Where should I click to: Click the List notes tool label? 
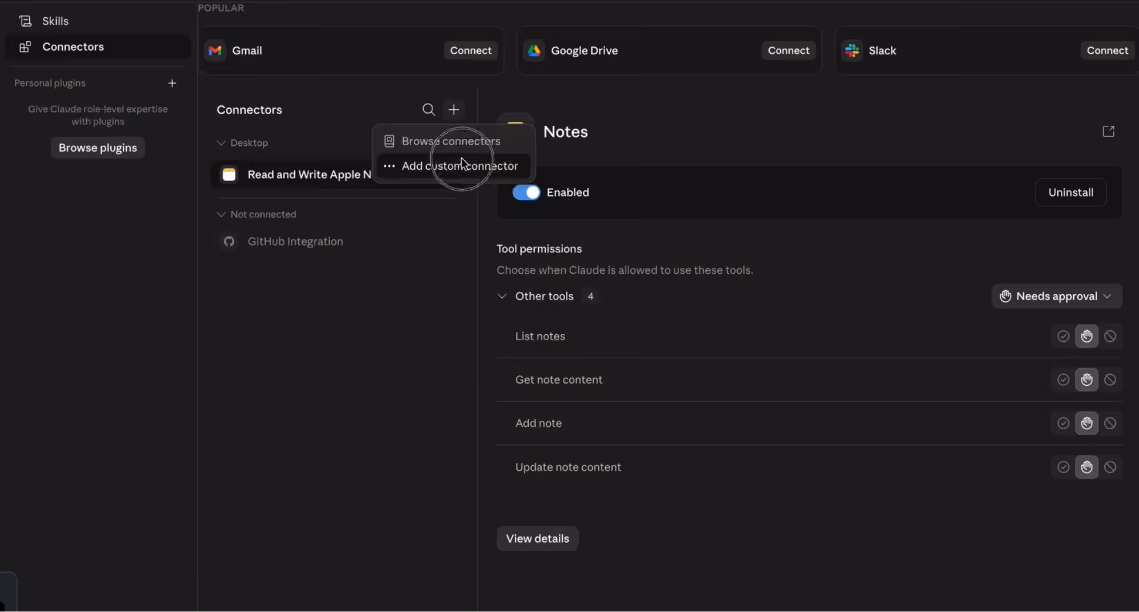click(540, 336)
